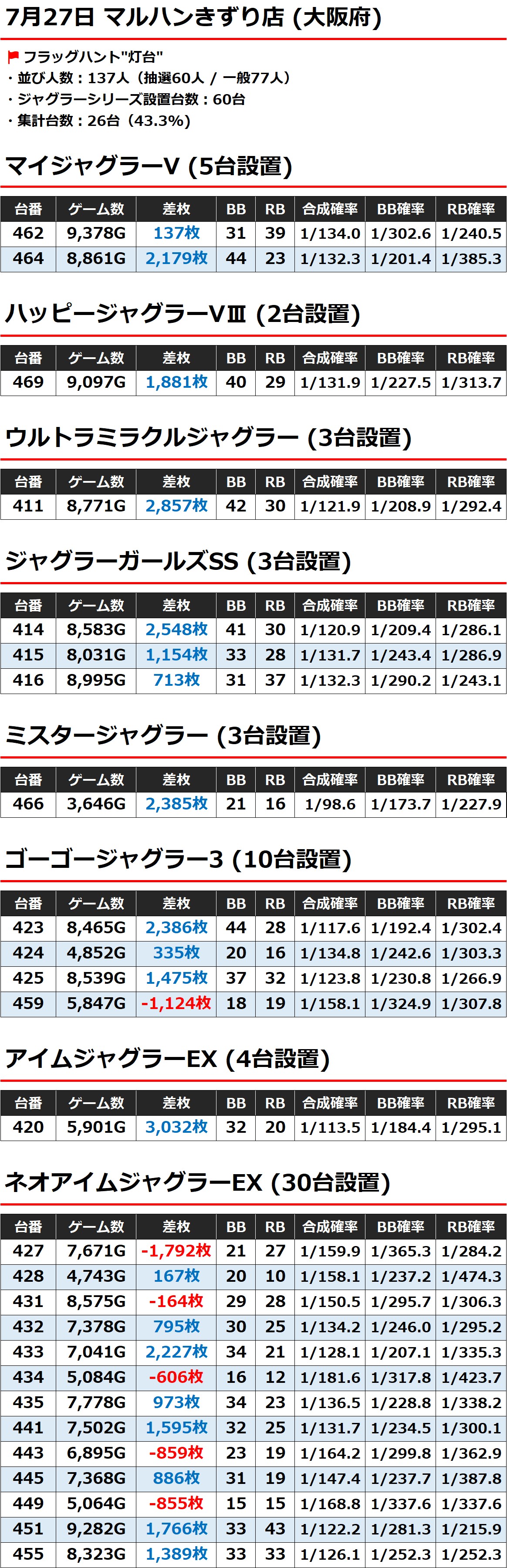Select machine number 414 cell

pyautogui.click(x=28, y=630)
